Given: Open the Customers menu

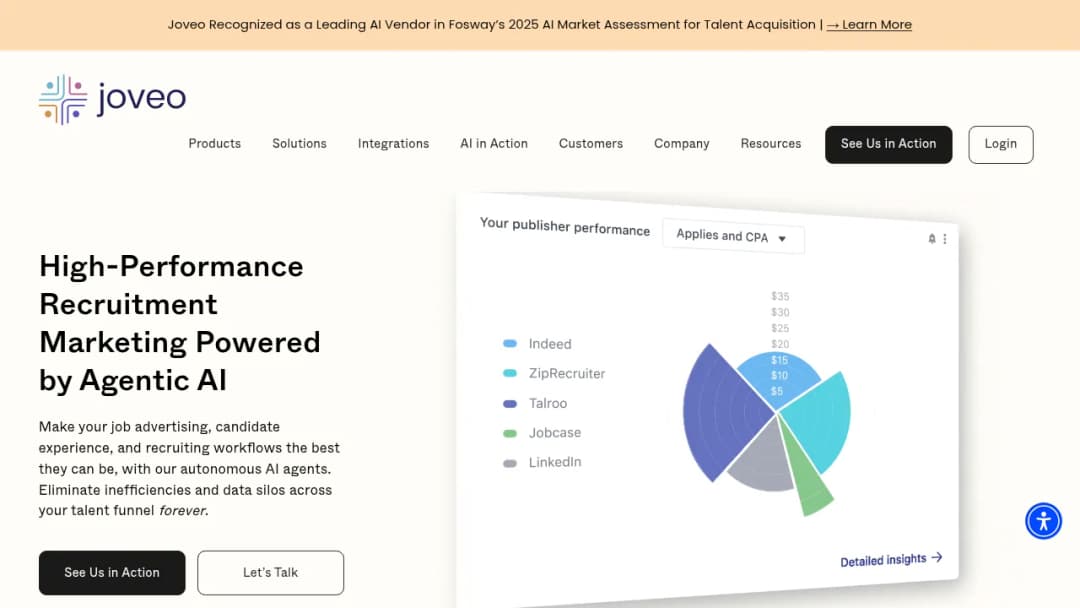Looking at the screenshot, I should pyautogui.click(x=591, y=143).
